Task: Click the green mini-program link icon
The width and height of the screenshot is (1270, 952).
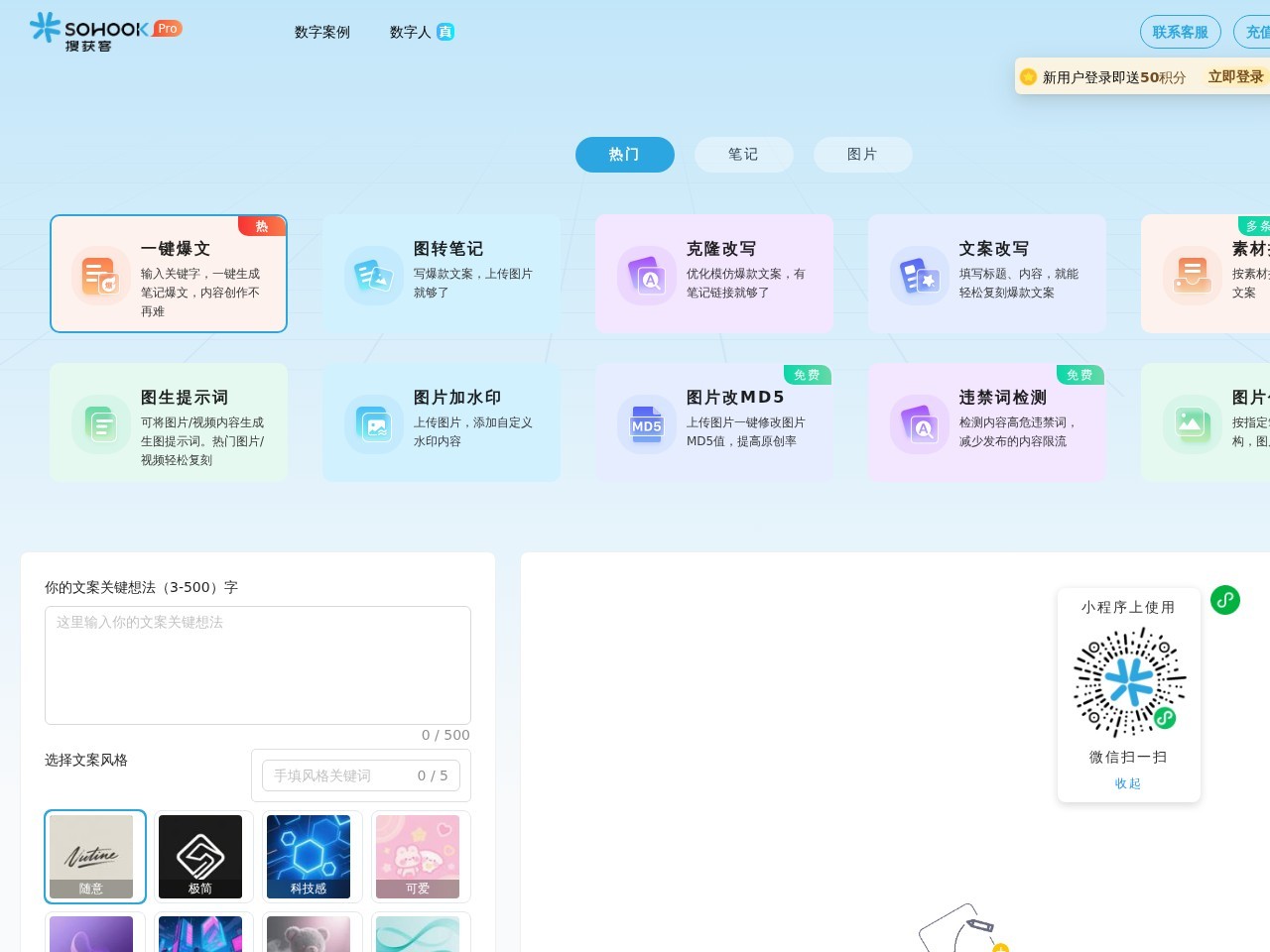Action: click(1225, 600)
